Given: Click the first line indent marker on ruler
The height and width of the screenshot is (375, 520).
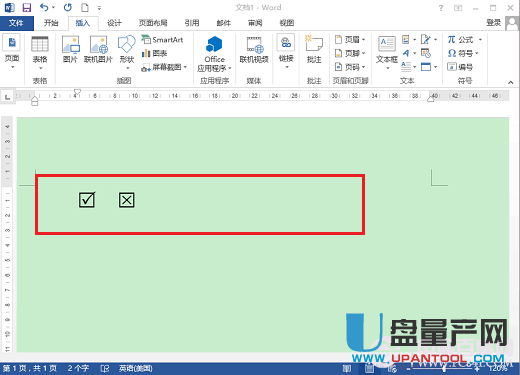Looking at the screenshot, I should [77, 91].
